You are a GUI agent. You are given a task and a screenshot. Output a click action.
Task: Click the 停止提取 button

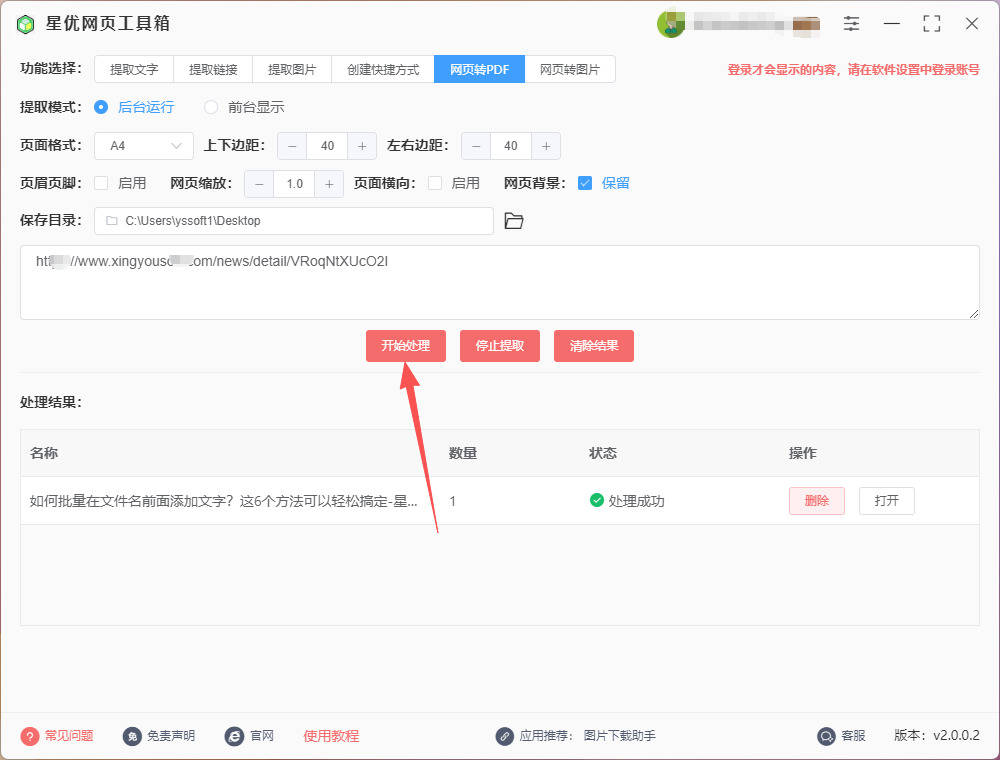500,346
